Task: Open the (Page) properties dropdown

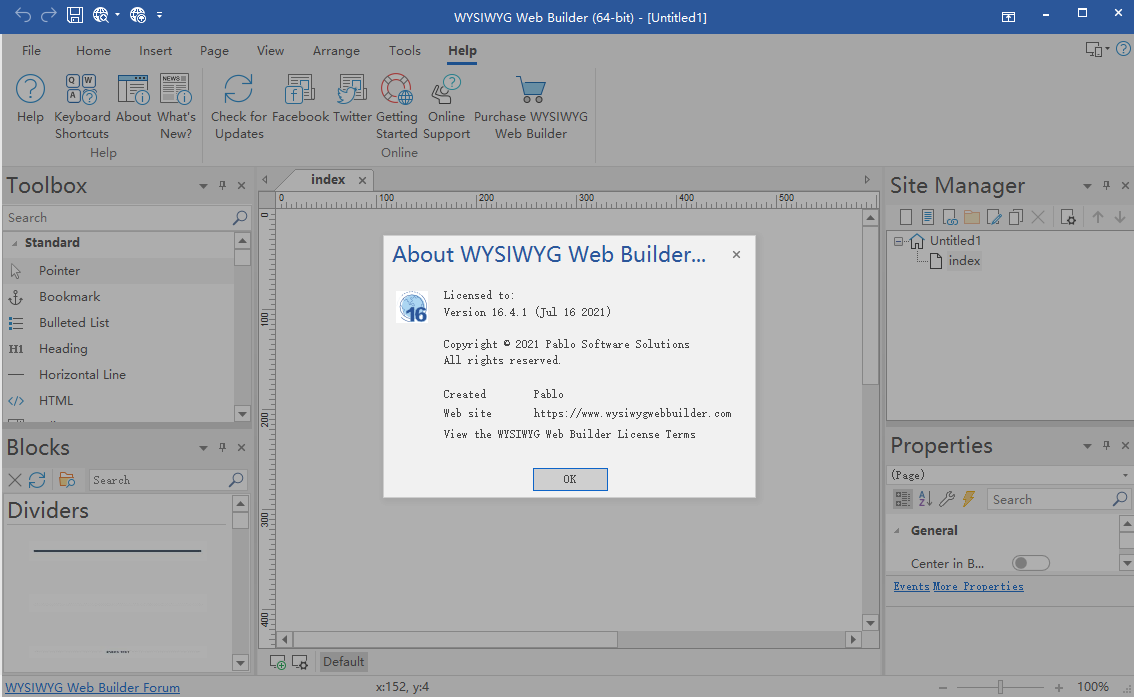Action: pos(1124,475)
